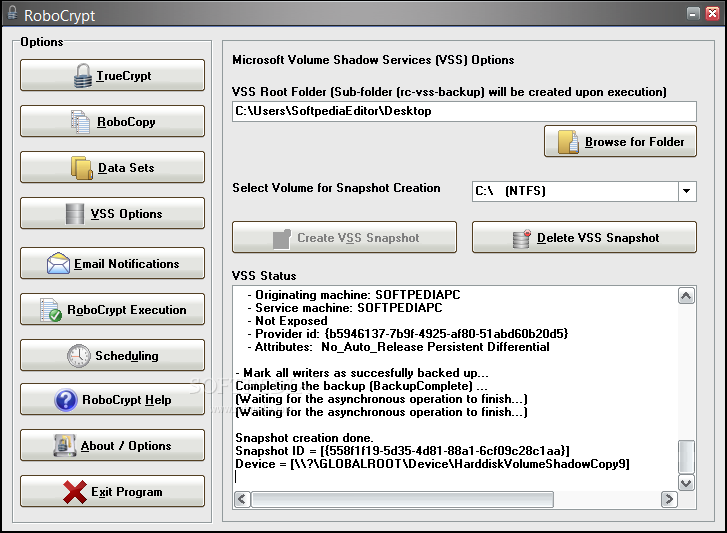
Task: Click the 'Not Exposed' status line
Action: [287, 321]
